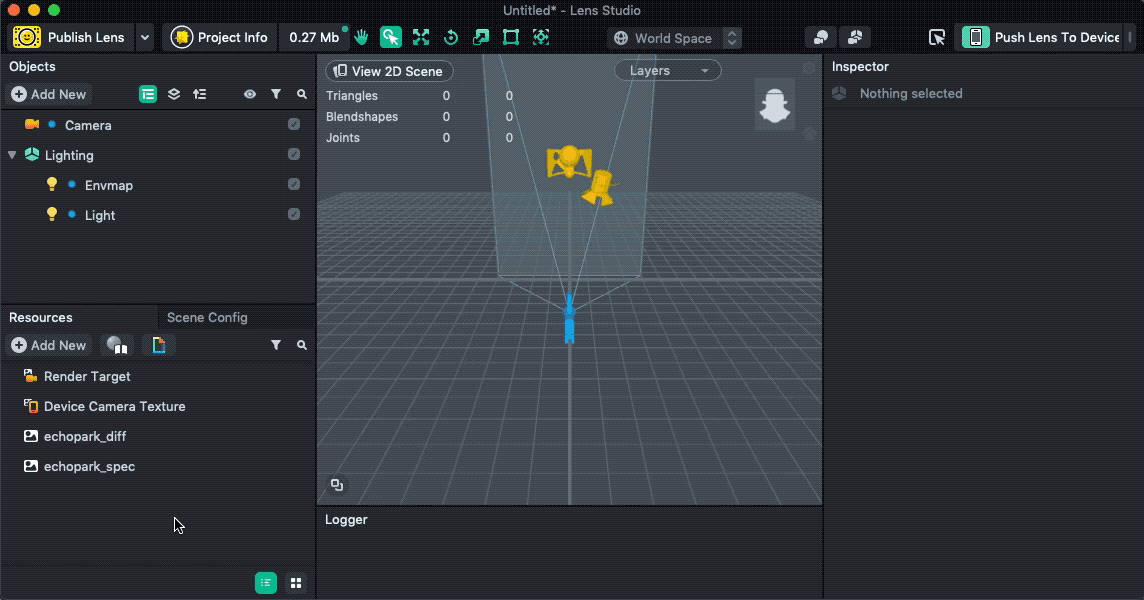Choose the Move tool with four arrows

(x=421, y=37)
